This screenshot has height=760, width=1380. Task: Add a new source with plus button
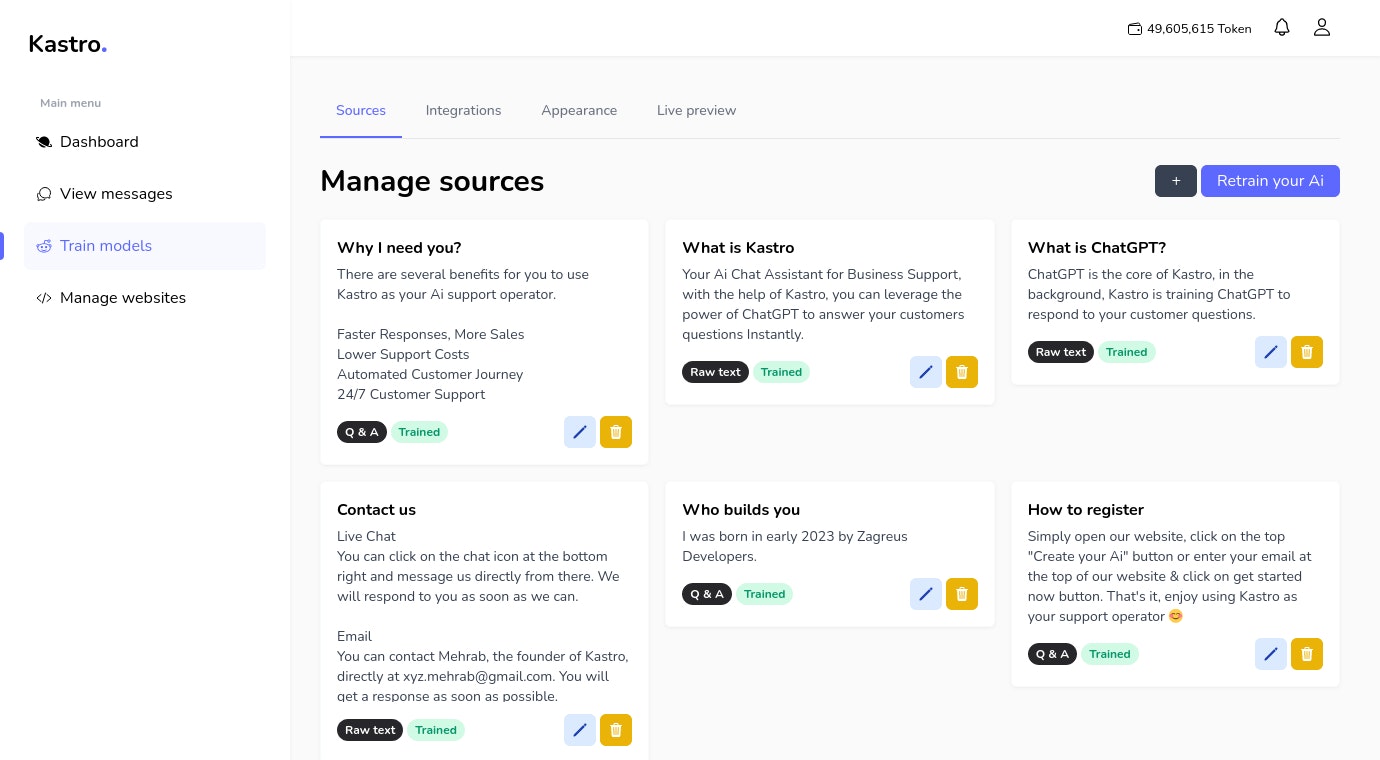coord(1176,181)
